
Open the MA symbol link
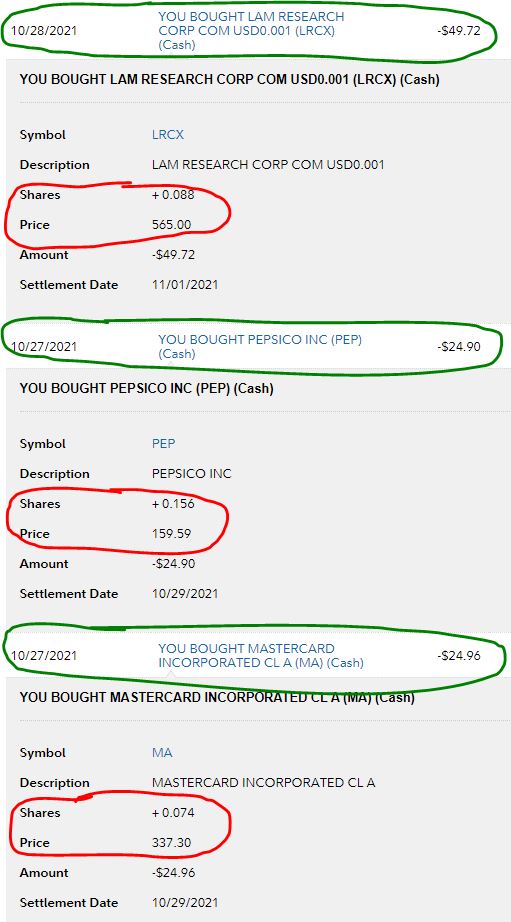pyautogui.click(x=162, y=753)
